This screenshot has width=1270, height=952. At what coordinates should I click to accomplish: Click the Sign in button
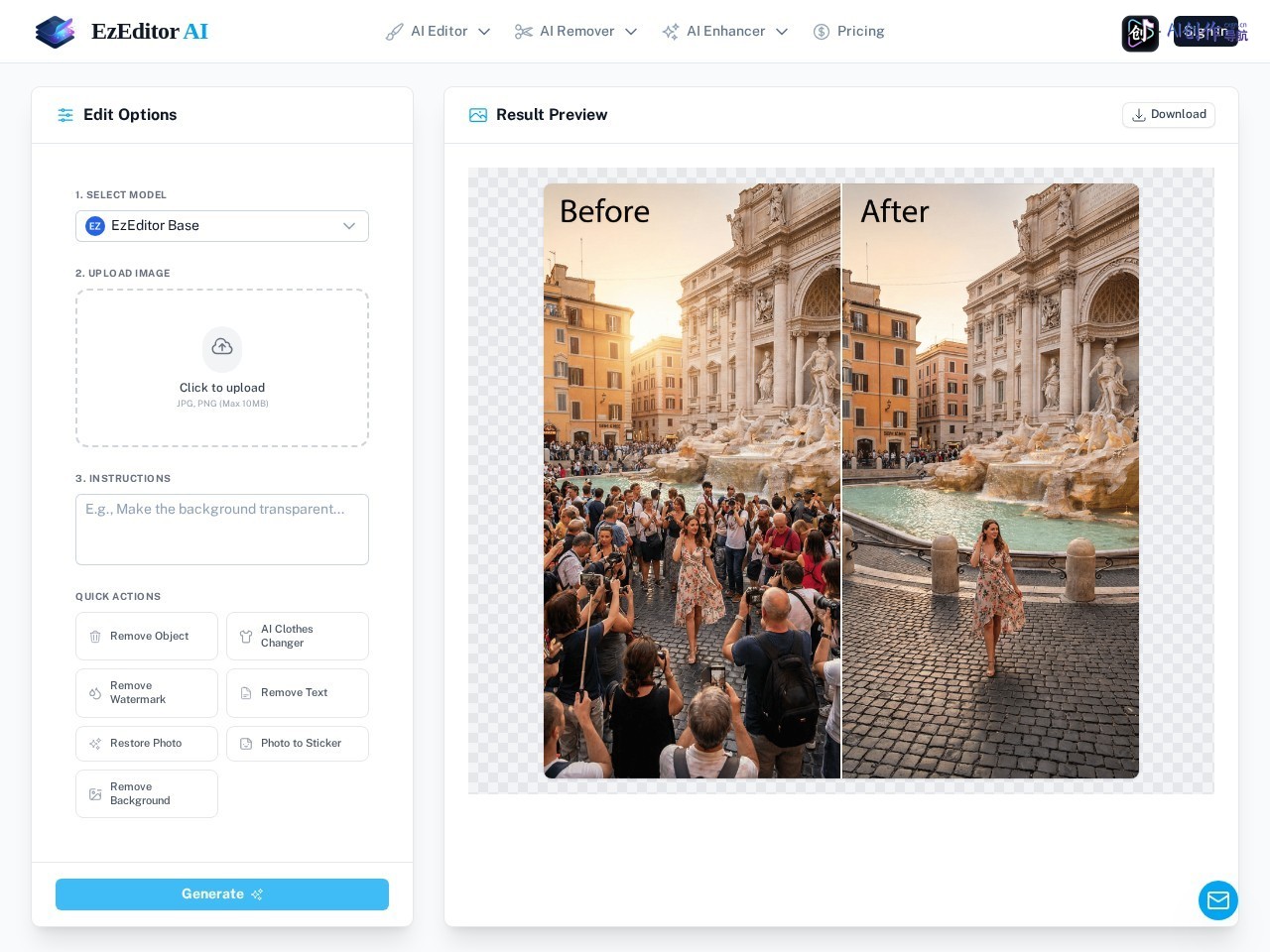(x=1206, y=32)
